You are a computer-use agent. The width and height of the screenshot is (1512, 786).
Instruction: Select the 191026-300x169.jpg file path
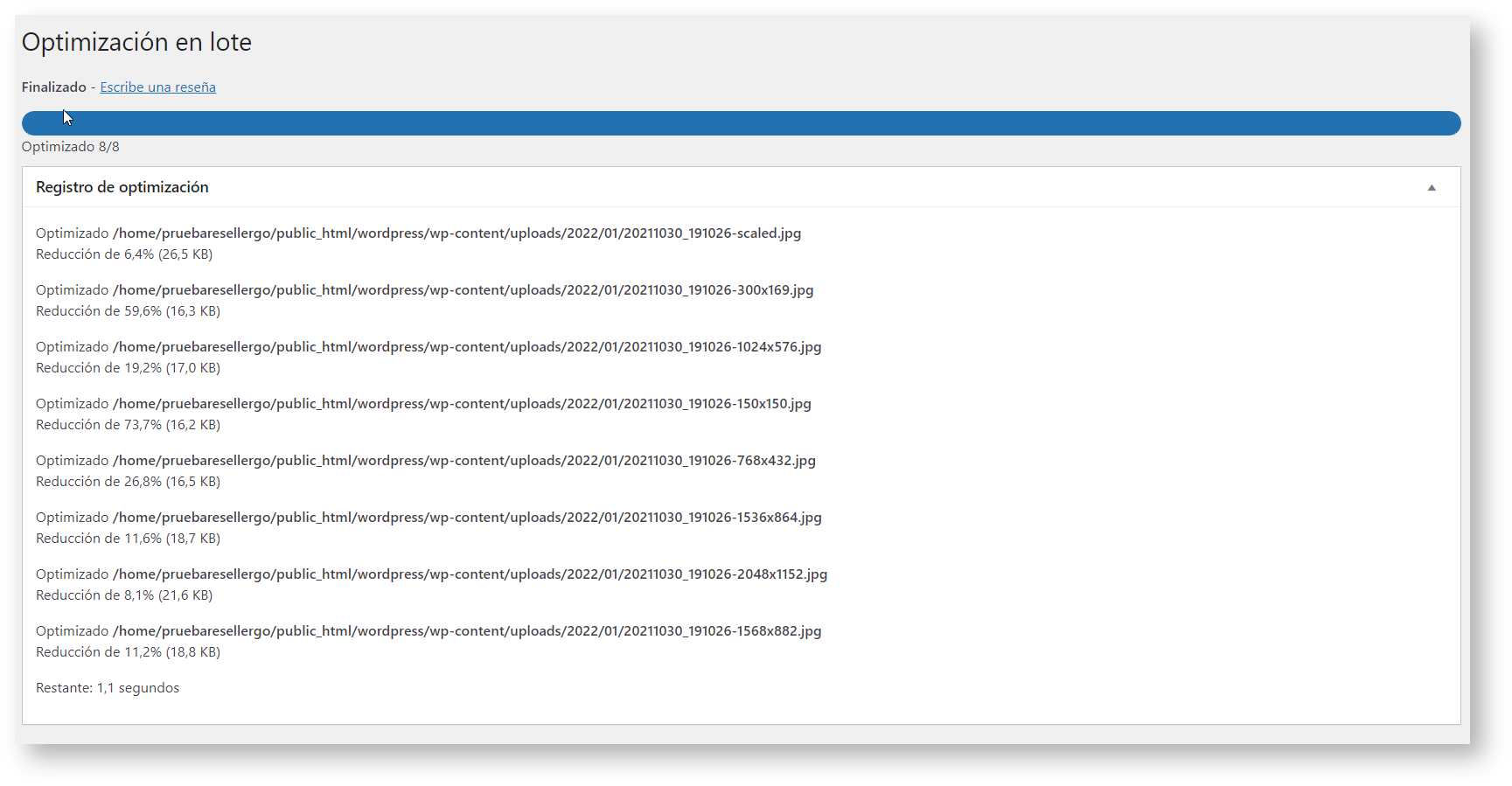coord(463,290)
